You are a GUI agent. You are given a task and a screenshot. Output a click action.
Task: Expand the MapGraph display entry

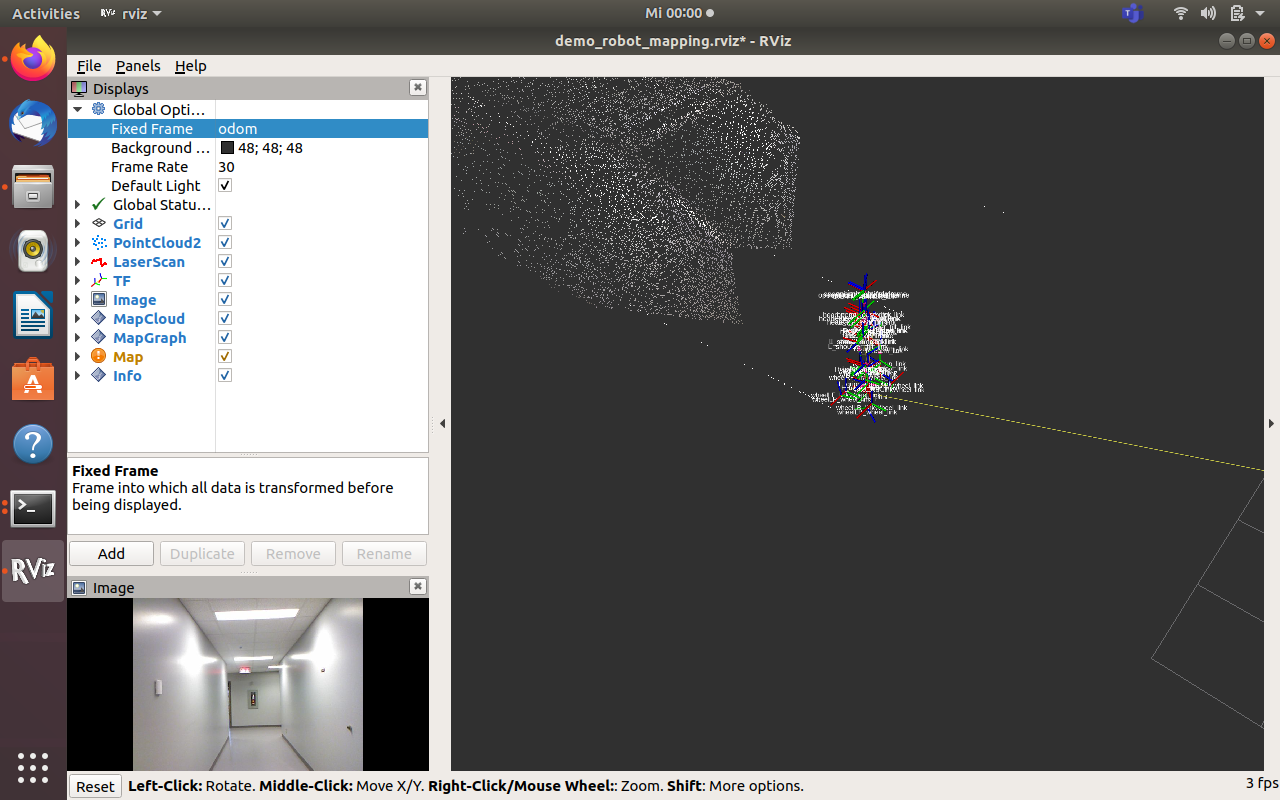coord(78,338)
